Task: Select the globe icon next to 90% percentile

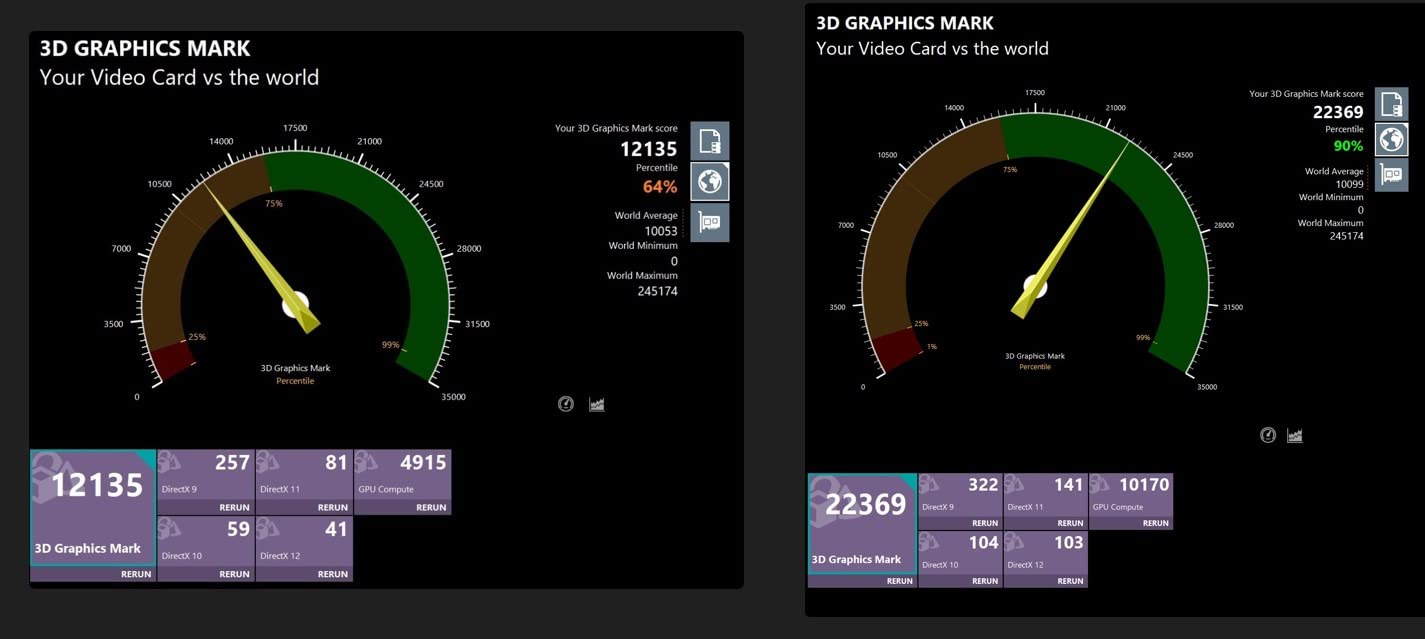Action: 1391,140
